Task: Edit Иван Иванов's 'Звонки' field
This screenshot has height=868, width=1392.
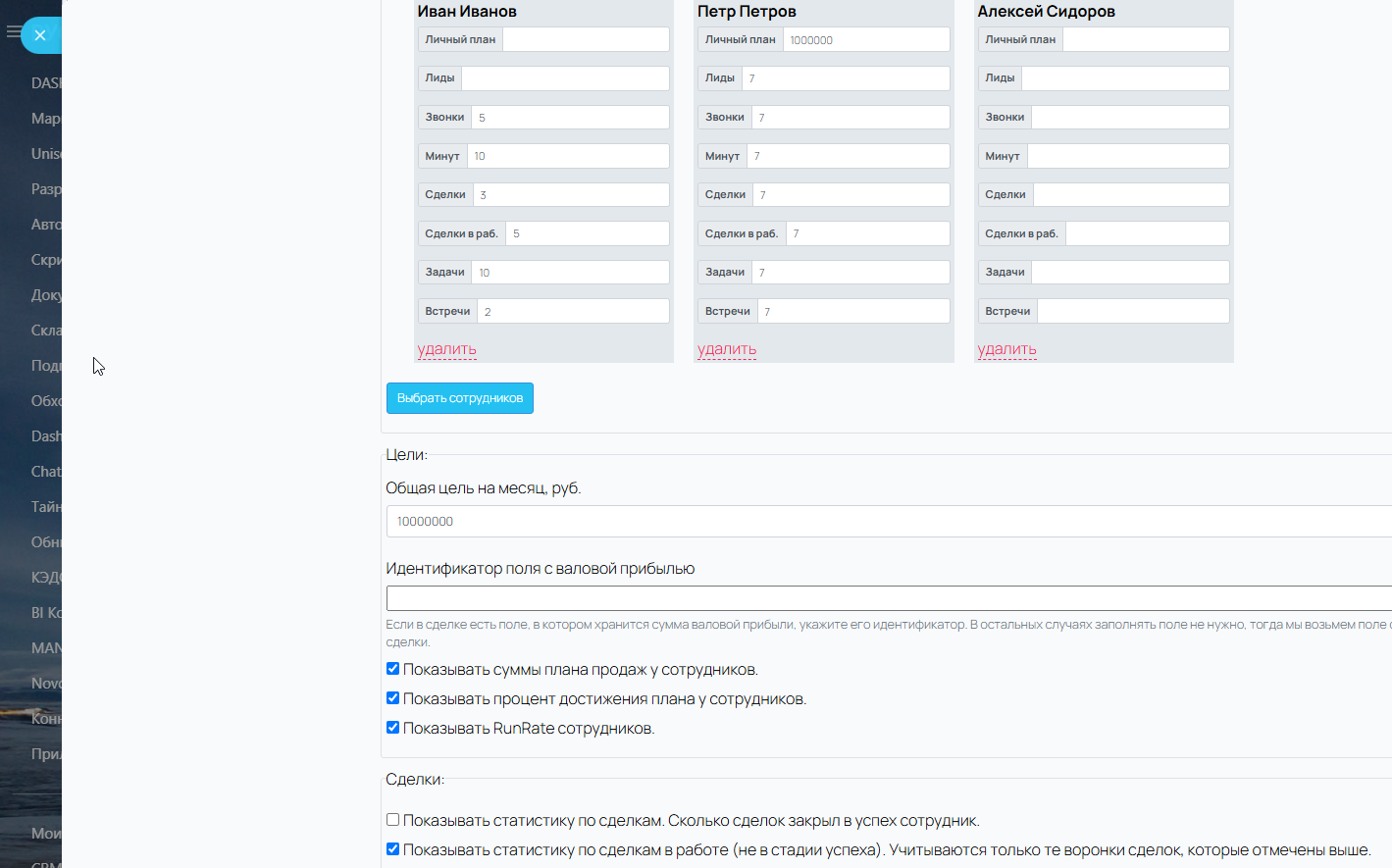Action: pyautogui.click(x=571, y=117)
